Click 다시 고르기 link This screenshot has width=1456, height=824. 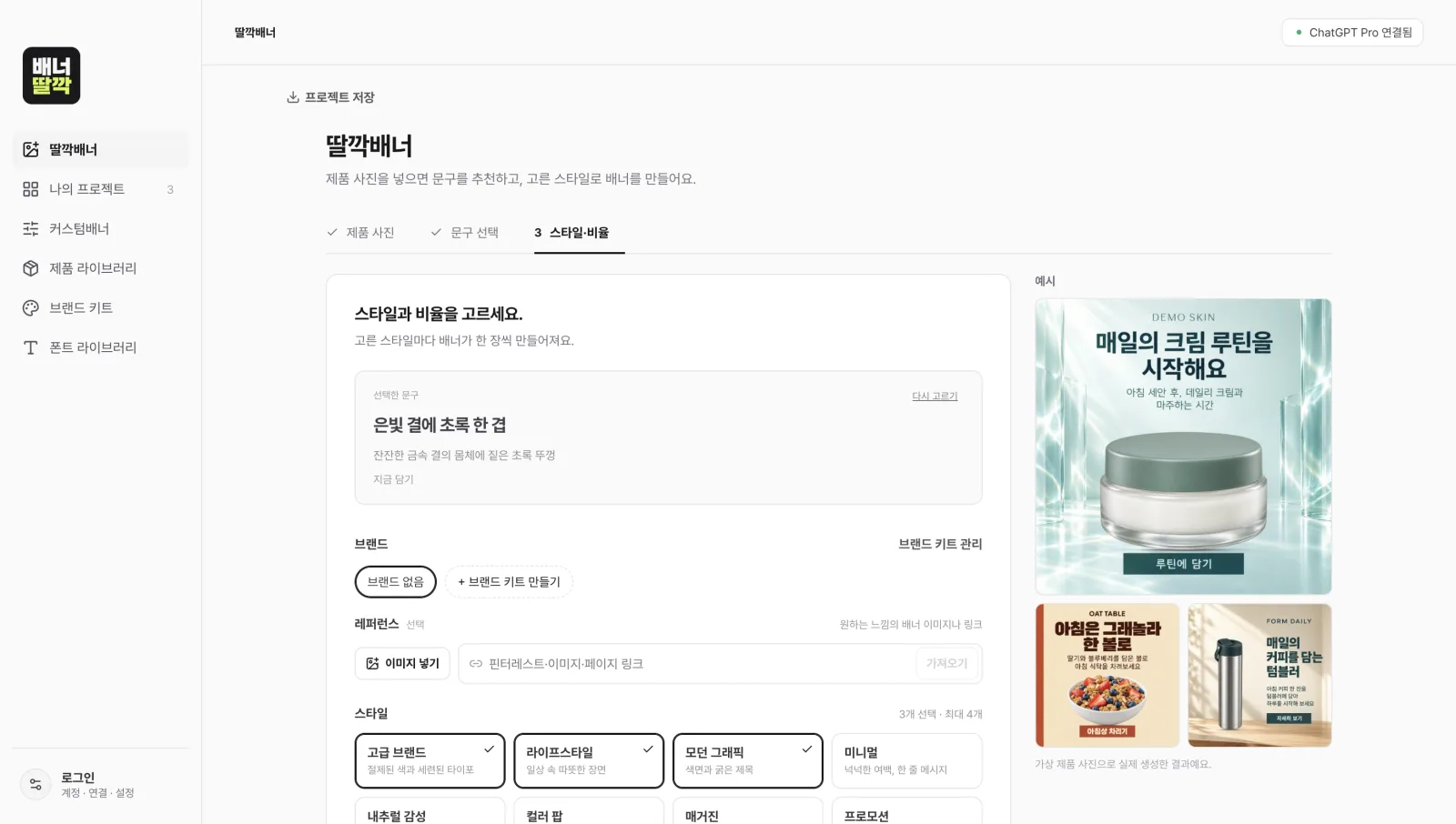(x=935, y=397)
